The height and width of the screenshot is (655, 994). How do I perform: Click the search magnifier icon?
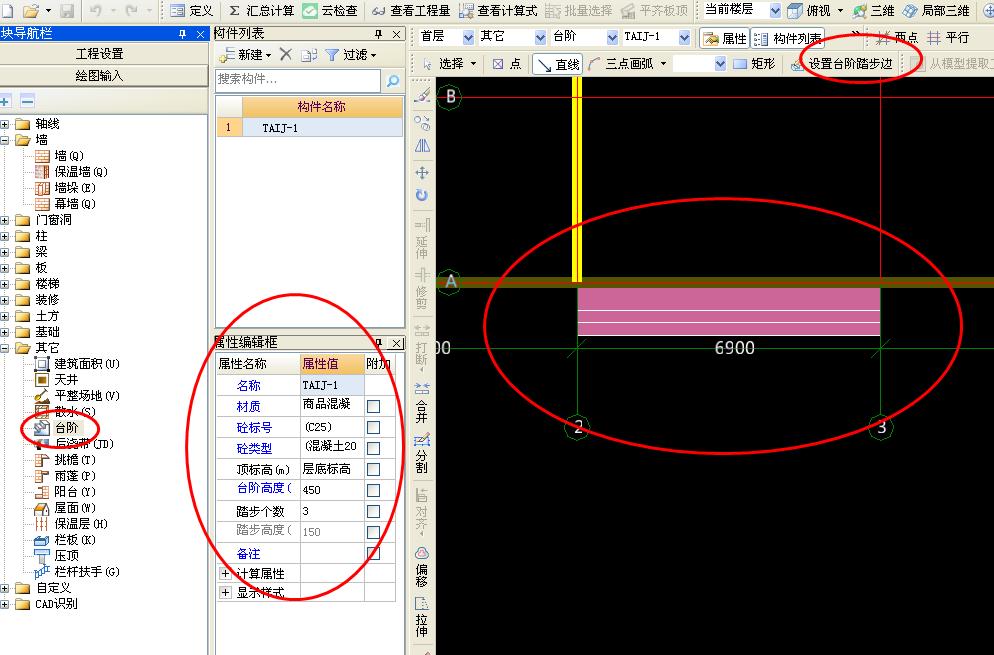393,81
